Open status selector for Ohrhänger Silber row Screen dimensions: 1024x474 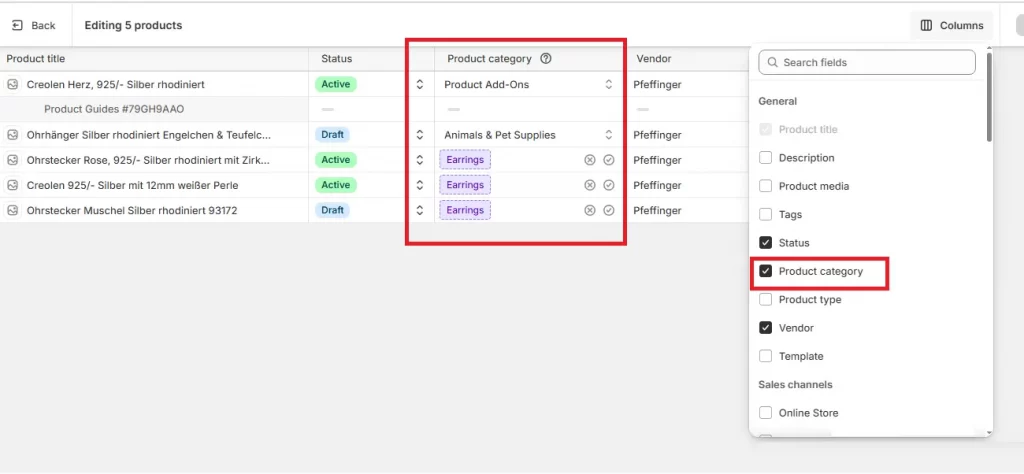coord(420,135)
